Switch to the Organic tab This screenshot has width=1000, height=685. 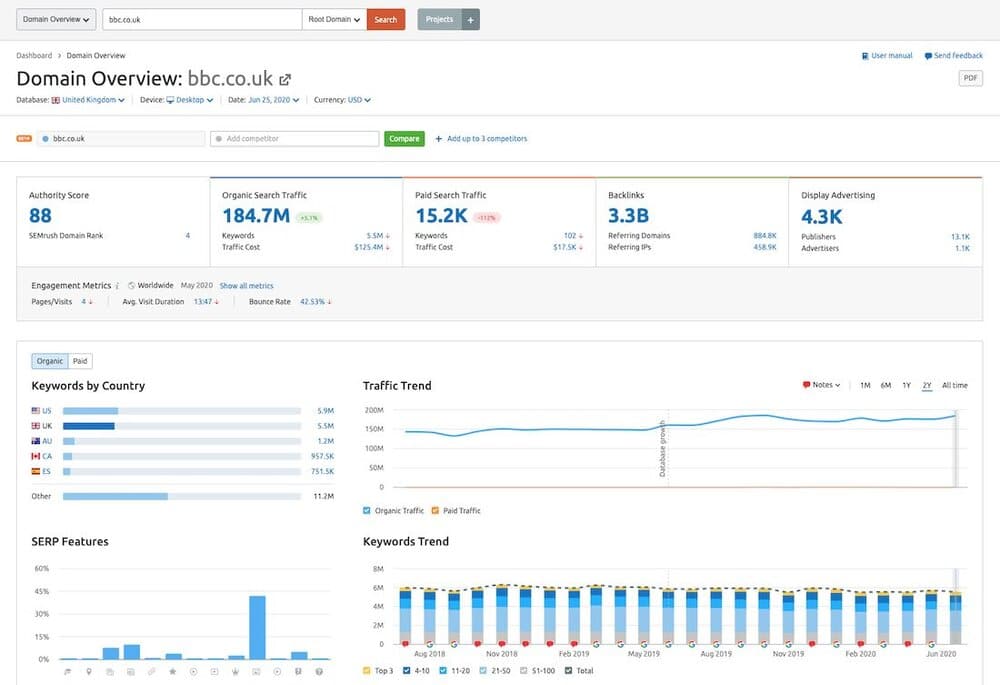click(50, 361)
